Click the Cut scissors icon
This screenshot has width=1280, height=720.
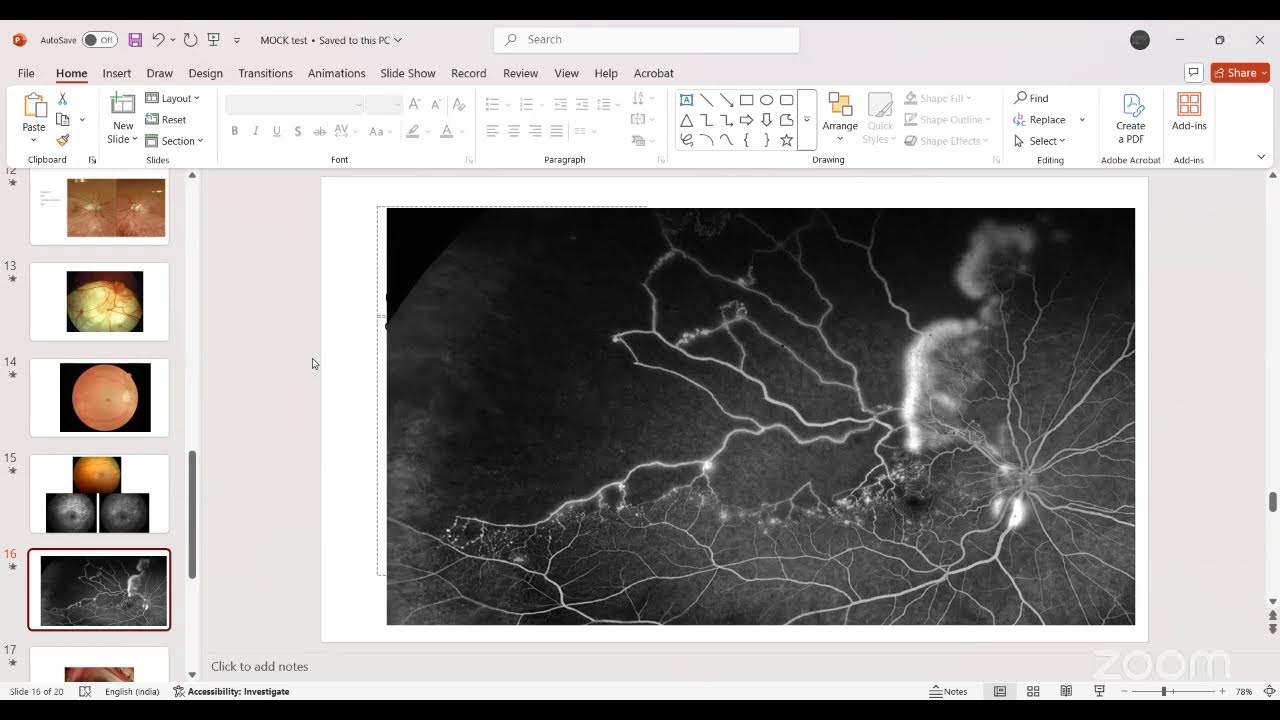tap(62, 99)
